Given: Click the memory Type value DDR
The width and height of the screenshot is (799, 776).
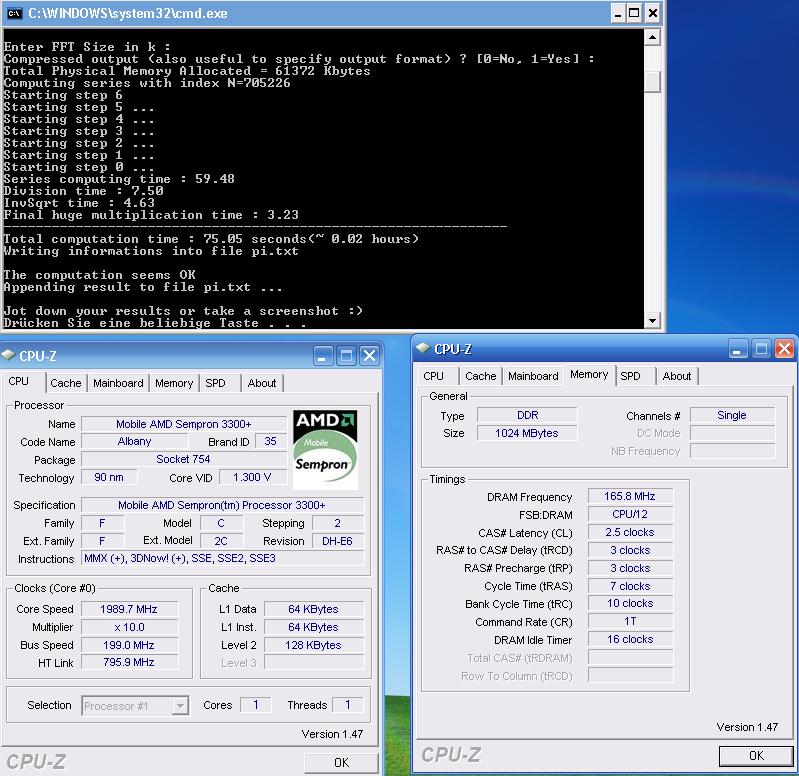Looking at the screenshot, I should coord(527,415).
